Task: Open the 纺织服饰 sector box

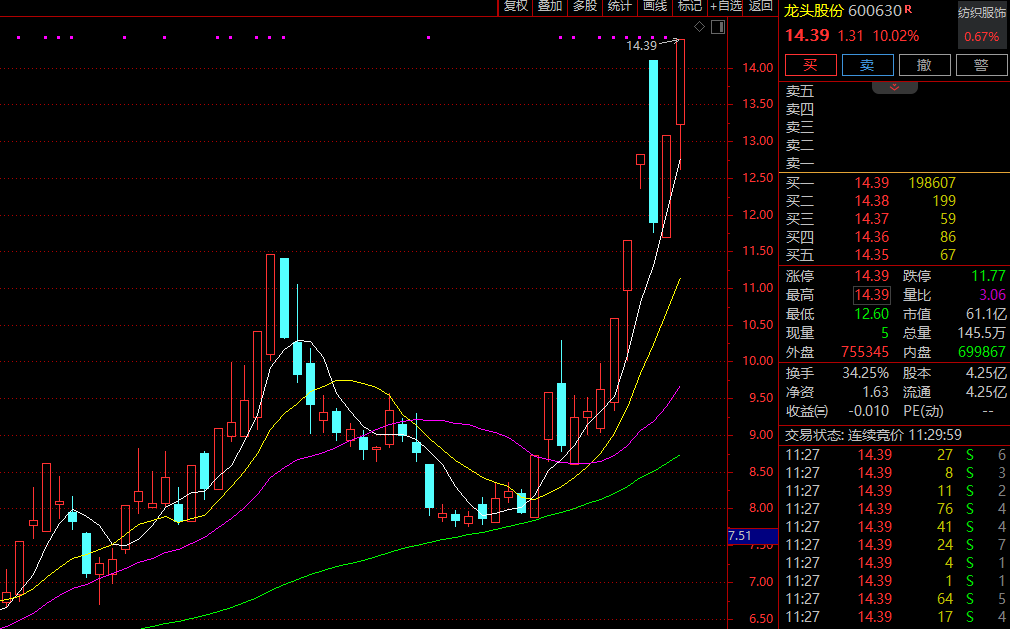Action: [x=982, y=24]
